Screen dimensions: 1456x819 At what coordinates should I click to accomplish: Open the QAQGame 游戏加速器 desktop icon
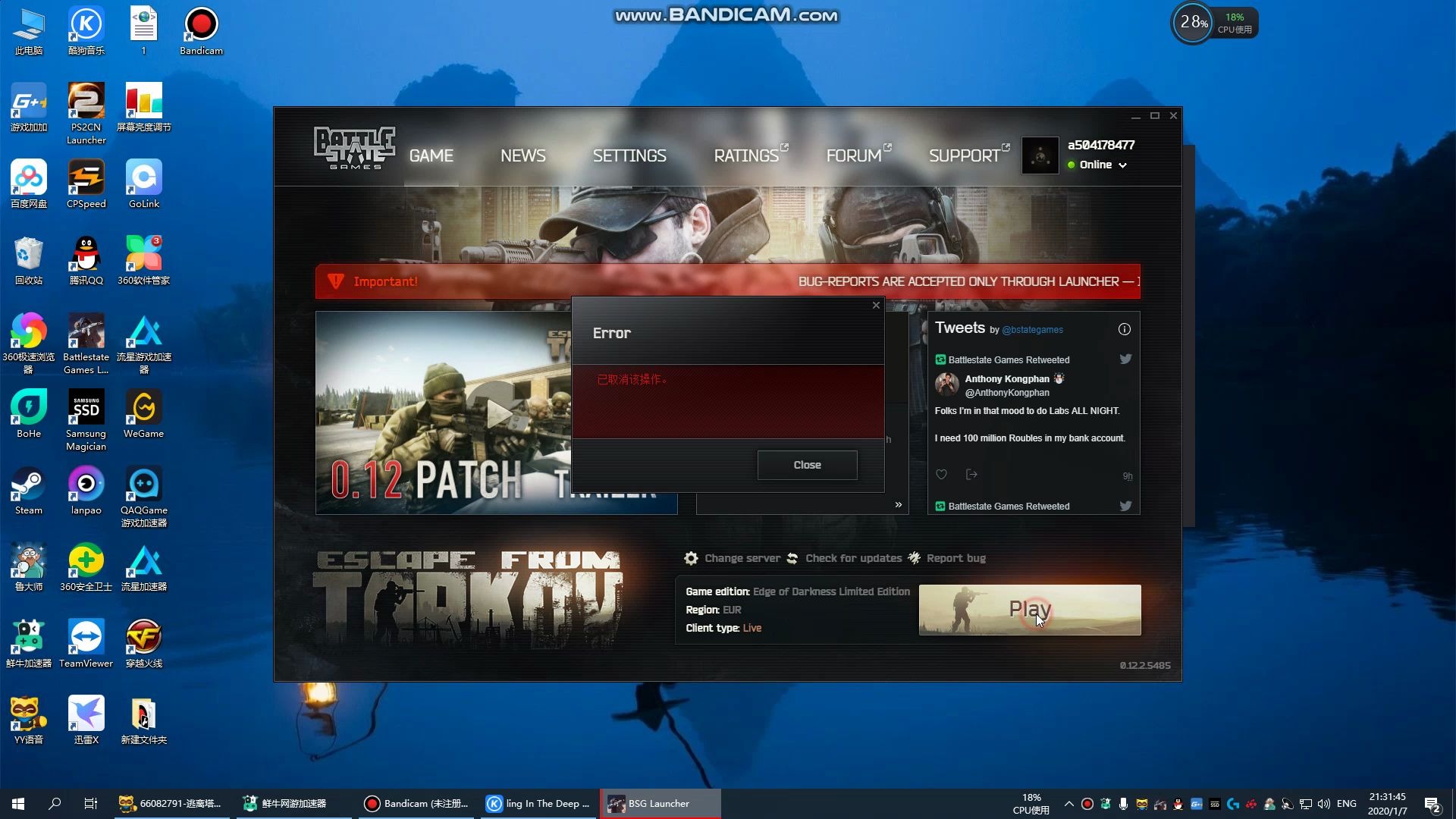tap(143, 497)
